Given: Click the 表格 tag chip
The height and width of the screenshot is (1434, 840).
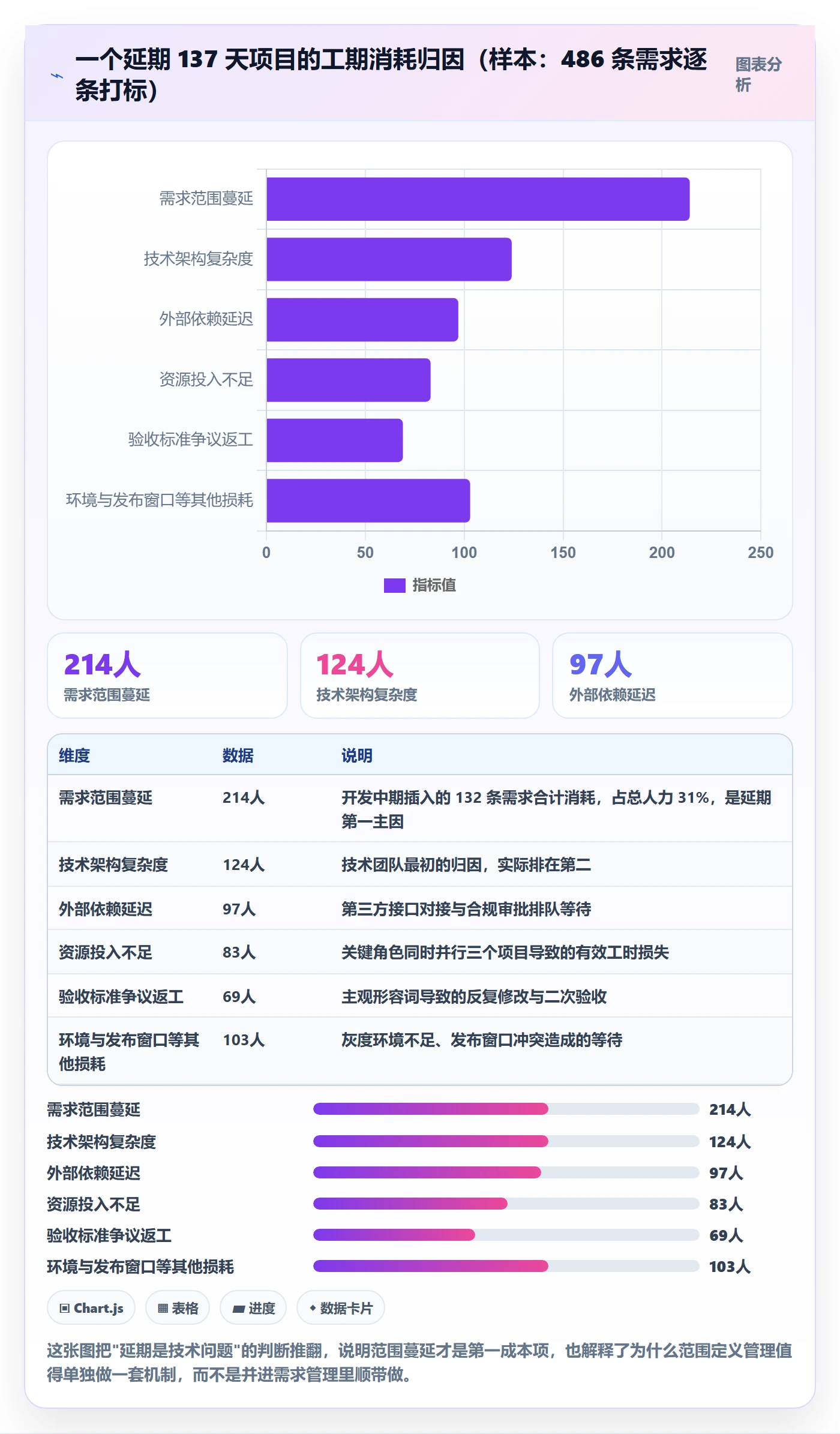Looking at the screenshot, I should tap(178, 1308).
